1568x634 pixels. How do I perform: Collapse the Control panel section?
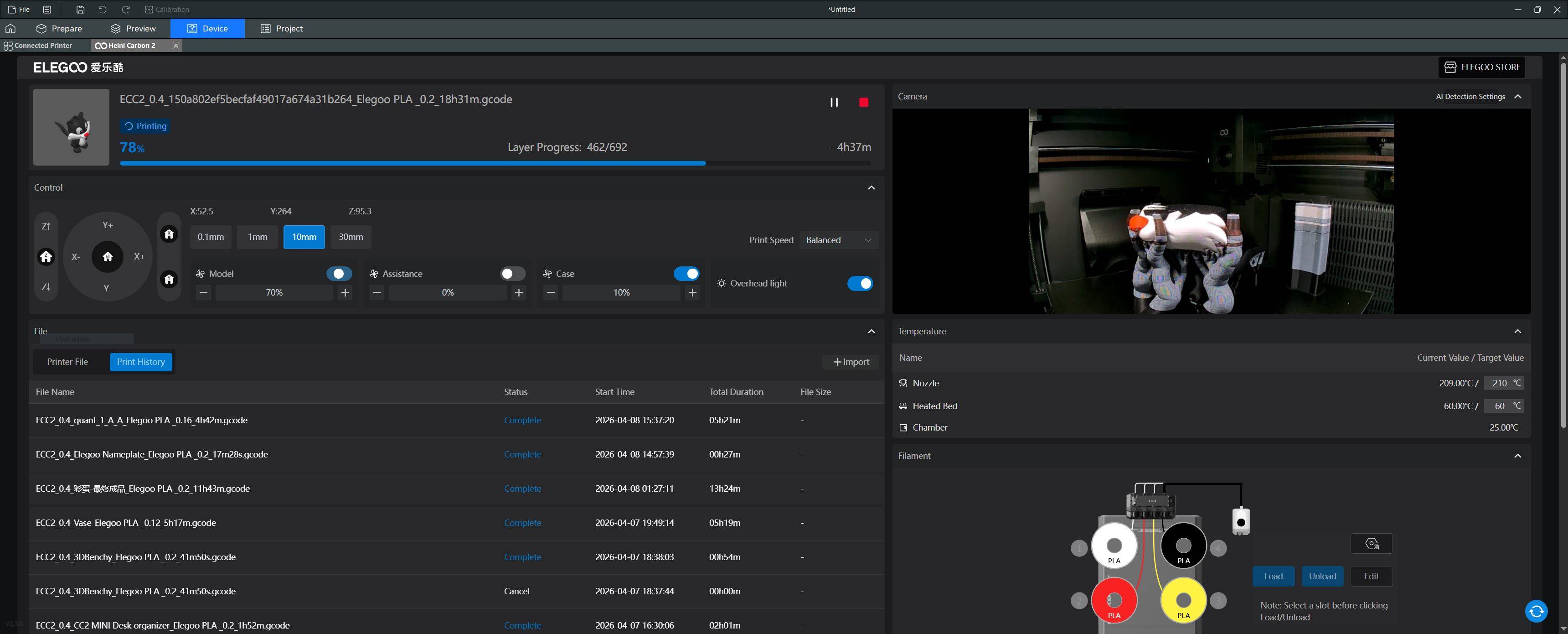tap(871, 187)
